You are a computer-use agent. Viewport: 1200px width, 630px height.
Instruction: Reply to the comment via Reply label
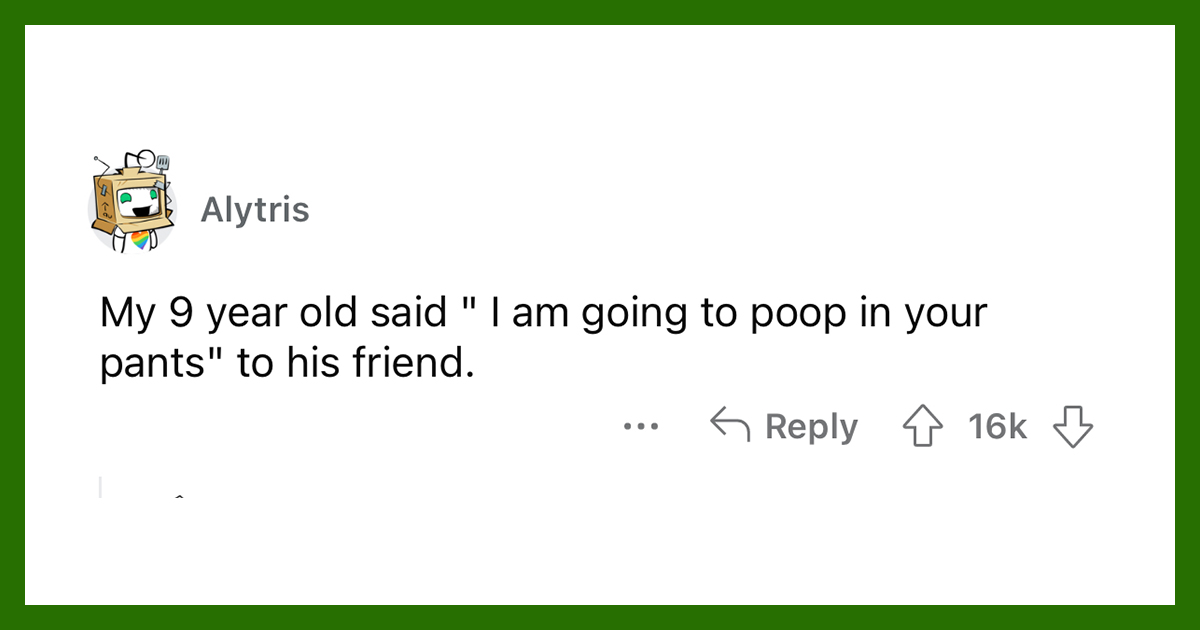point(811,427)
